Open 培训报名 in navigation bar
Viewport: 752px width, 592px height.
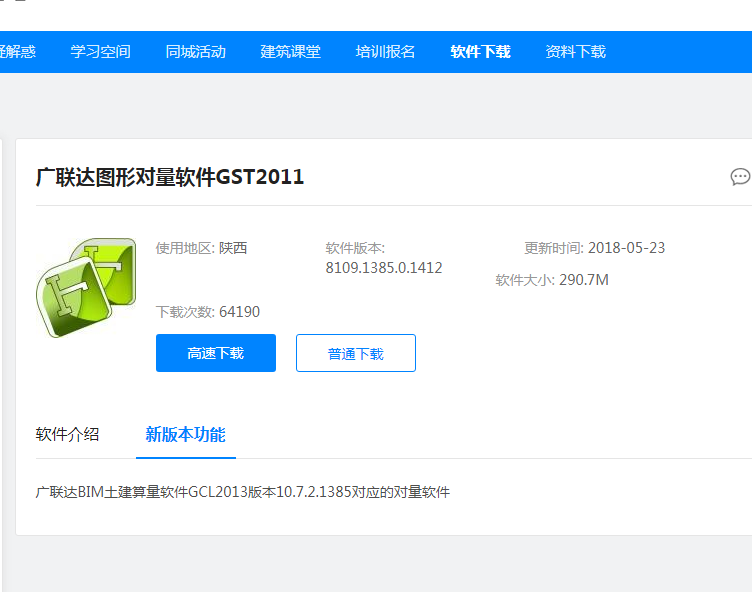[x=386, y=52]
